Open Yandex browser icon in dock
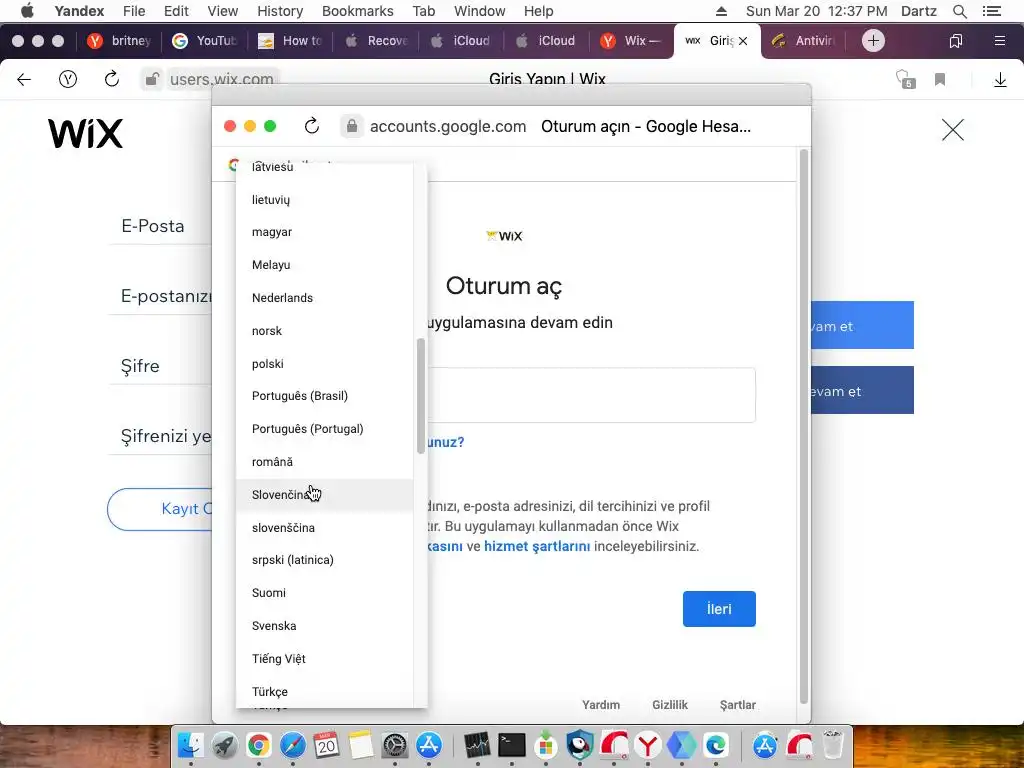This screenshot has height=768, width=1024. [648, 744]
